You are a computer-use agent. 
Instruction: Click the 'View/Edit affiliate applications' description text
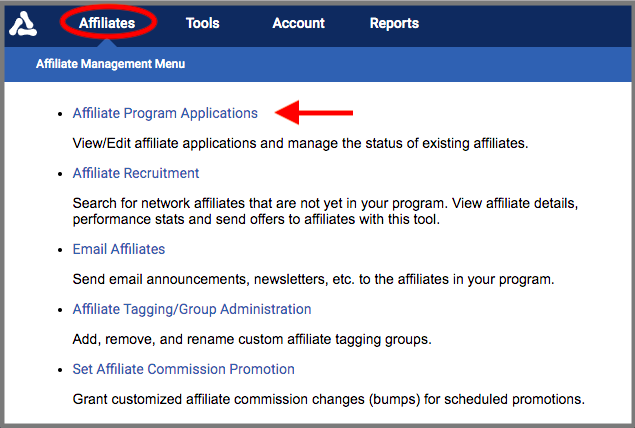click(300, 143)
